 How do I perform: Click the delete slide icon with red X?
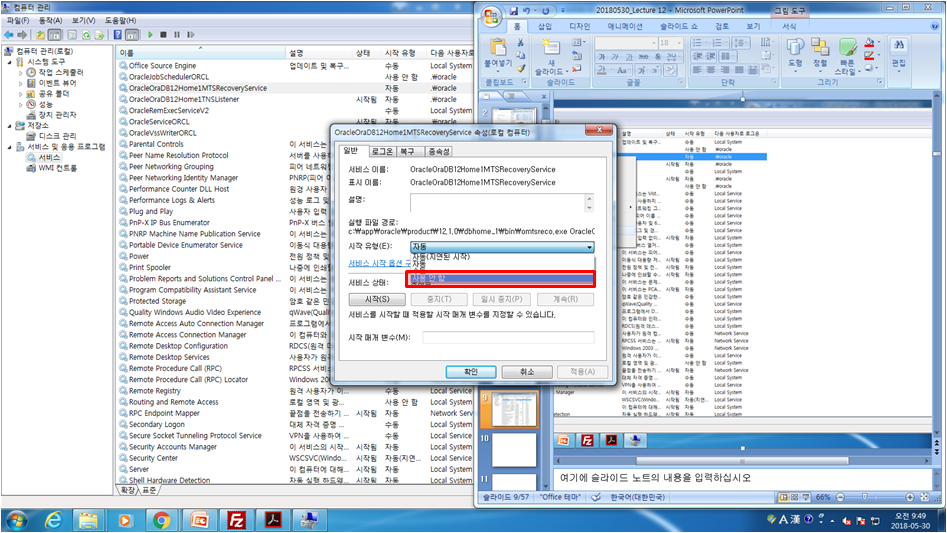[x=577, y=69]
